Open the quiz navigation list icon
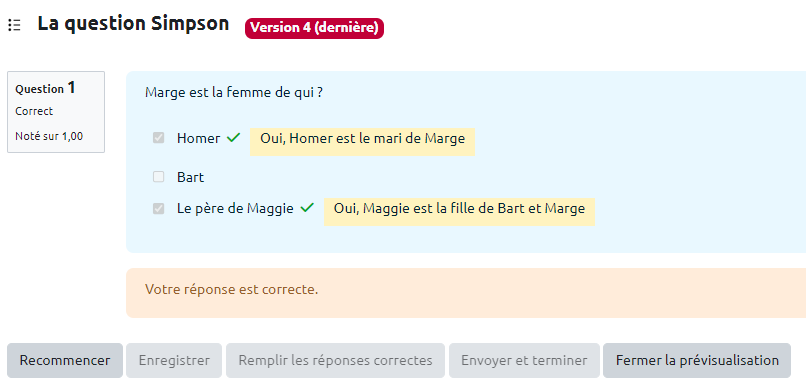The height and width of the screenshot is (391, 806). tap(14, 25)
